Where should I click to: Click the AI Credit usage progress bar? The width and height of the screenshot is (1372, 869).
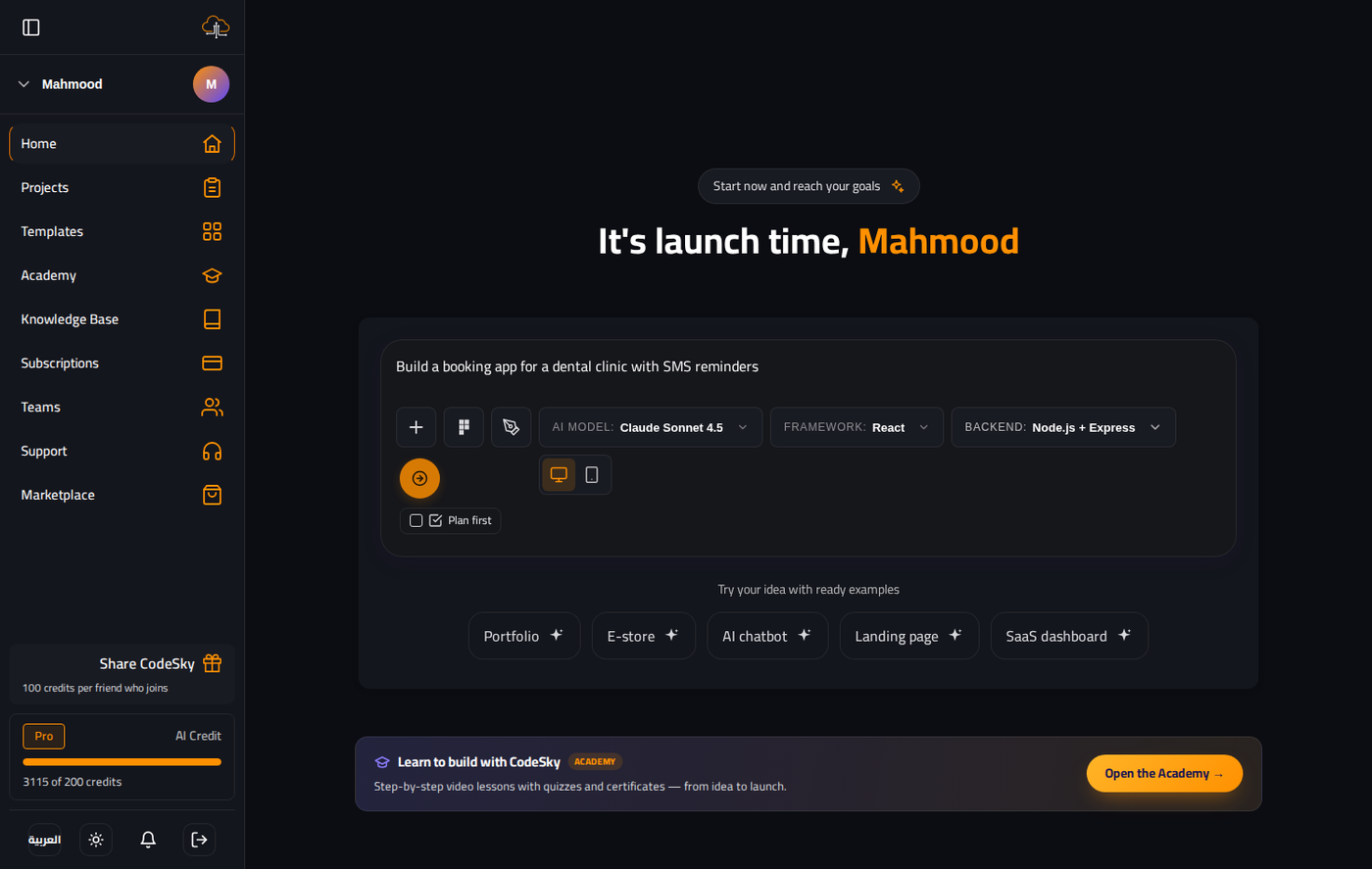click(x=122, y=761)
